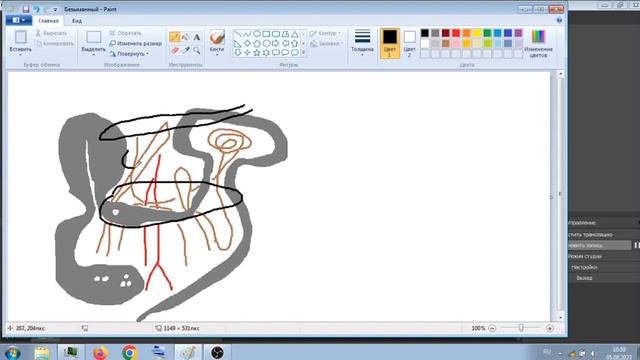Select the Pencil tool
640x360 pixels.
click(175, 37)
